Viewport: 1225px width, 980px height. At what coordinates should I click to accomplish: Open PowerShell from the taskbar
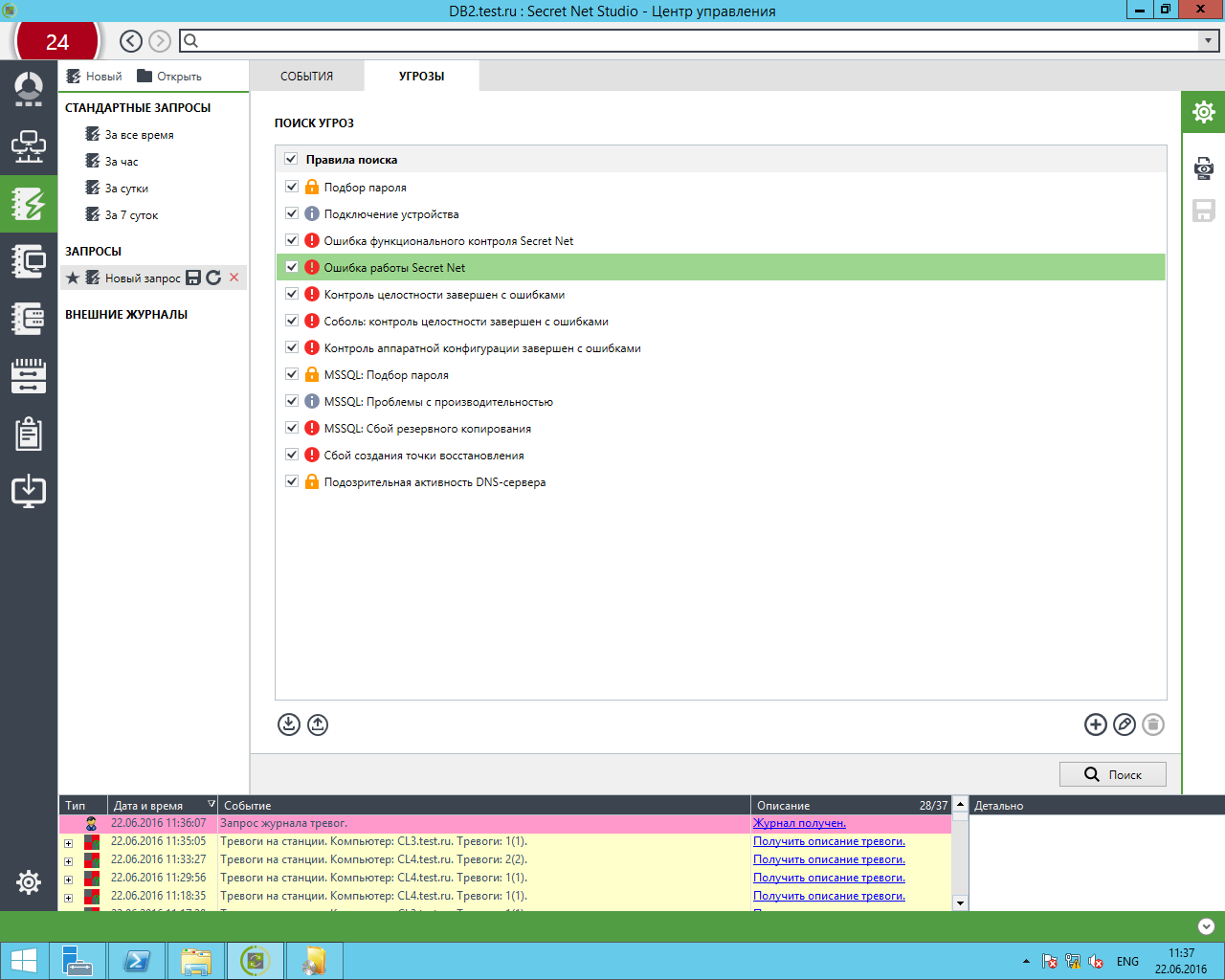coord(137,961)
